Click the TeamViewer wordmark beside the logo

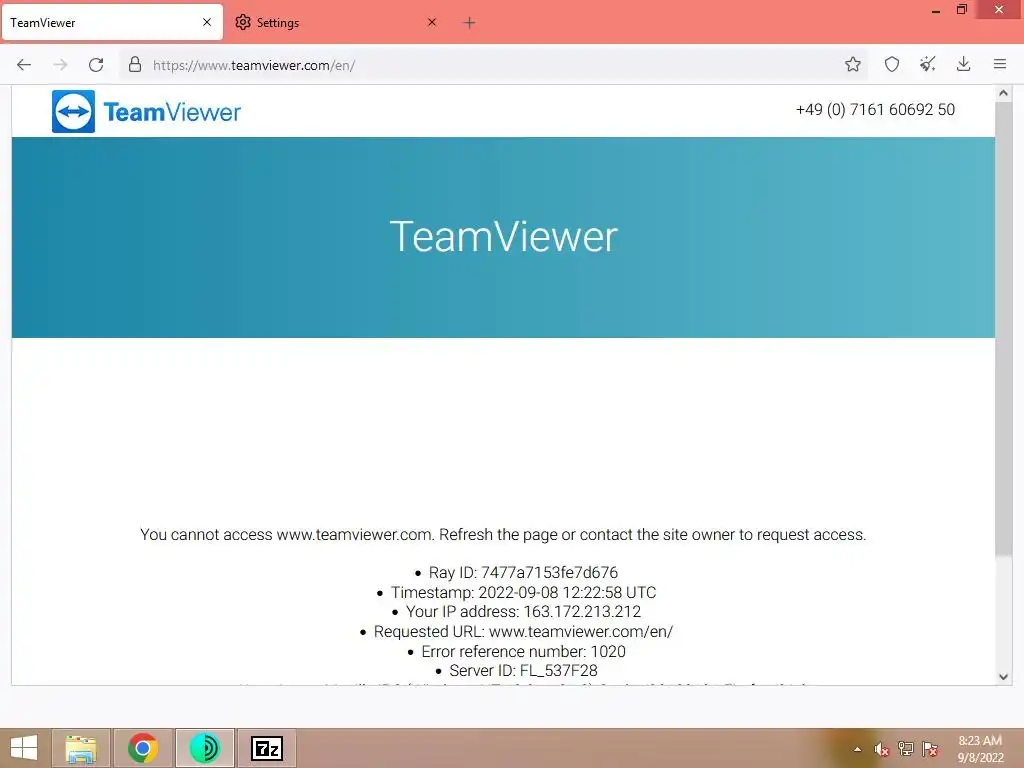[x=172, y=112]
